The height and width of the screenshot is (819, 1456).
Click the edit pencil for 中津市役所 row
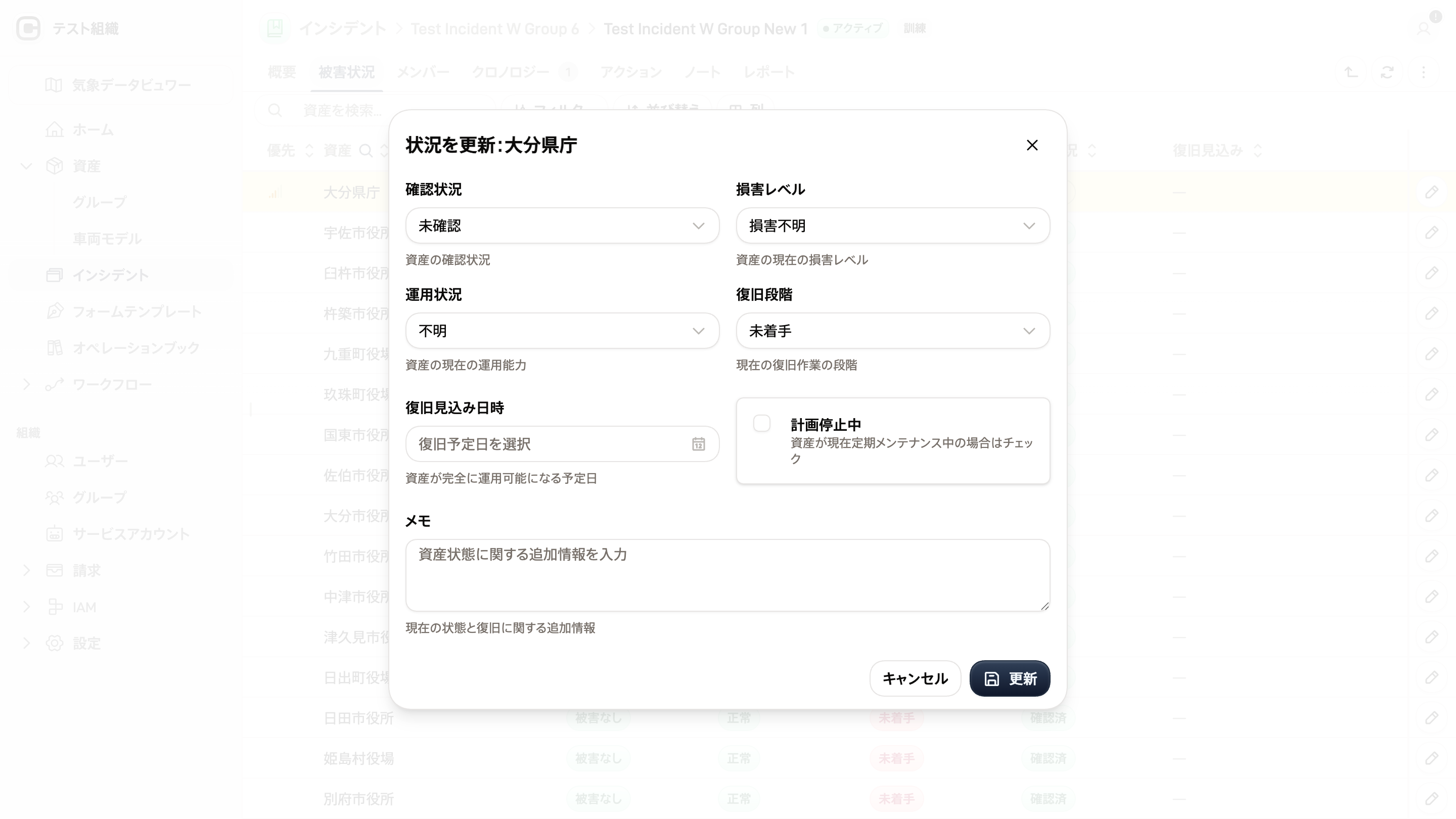pyautogui.click(x=1431, y=597)
